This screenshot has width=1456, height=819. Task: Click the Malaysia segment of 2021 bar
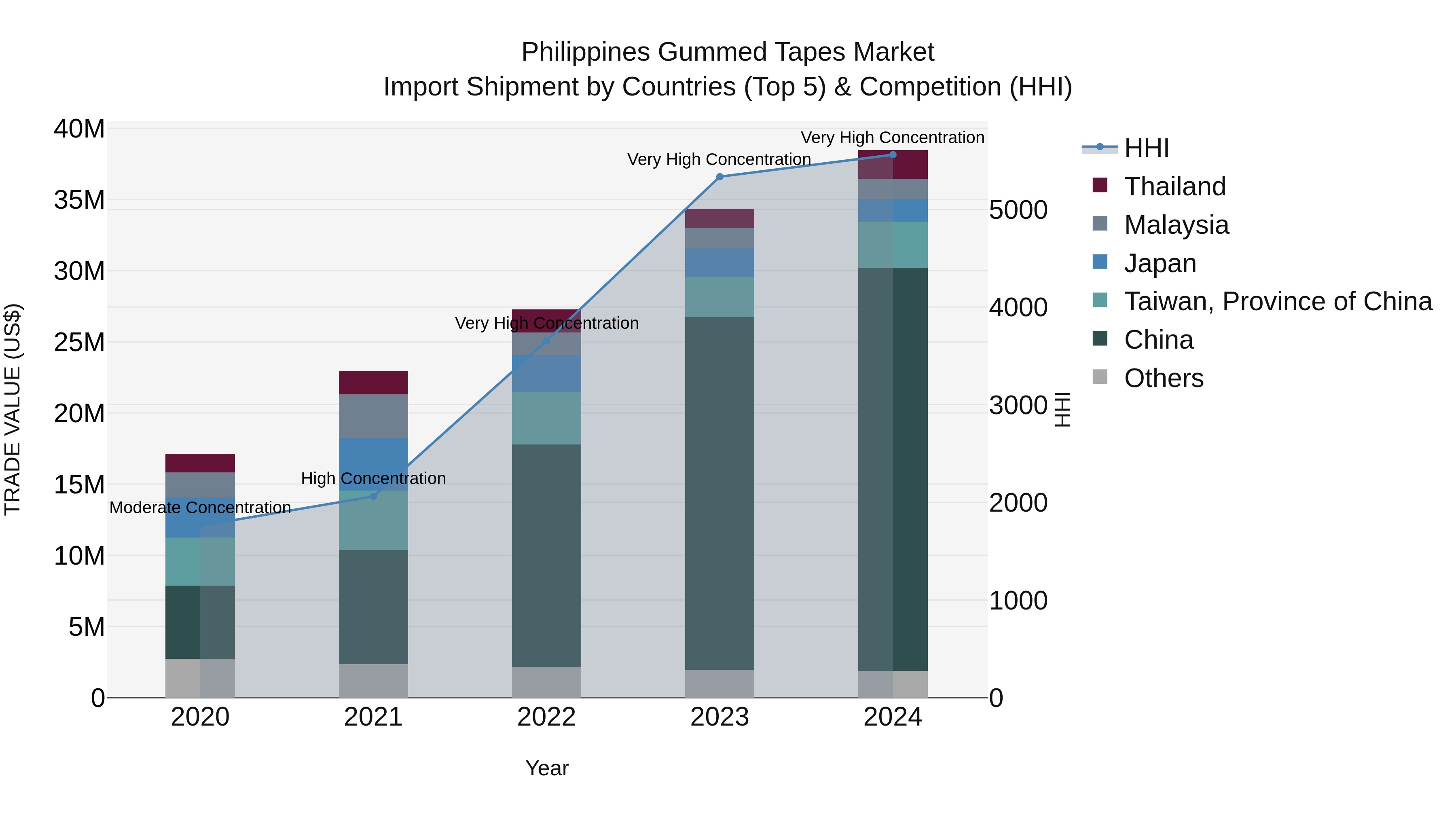[373, 417]
